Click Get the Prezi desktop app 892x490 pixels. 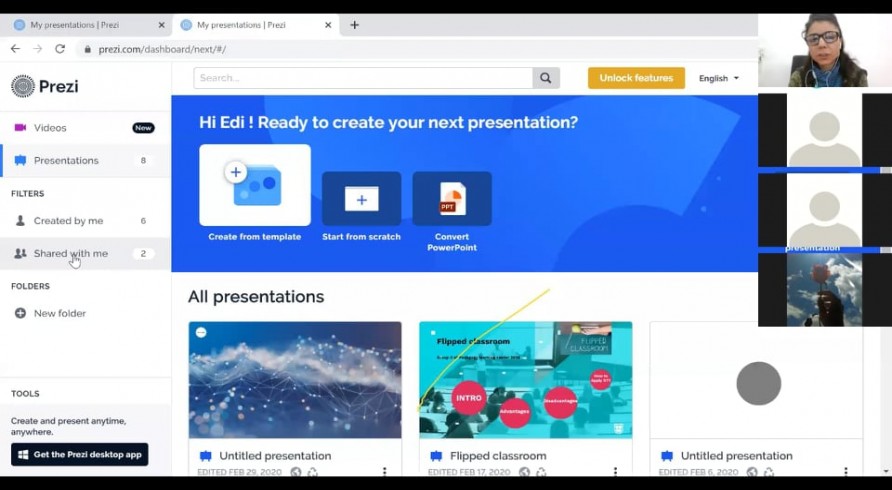pyautogui.click(x=80, y=455)
